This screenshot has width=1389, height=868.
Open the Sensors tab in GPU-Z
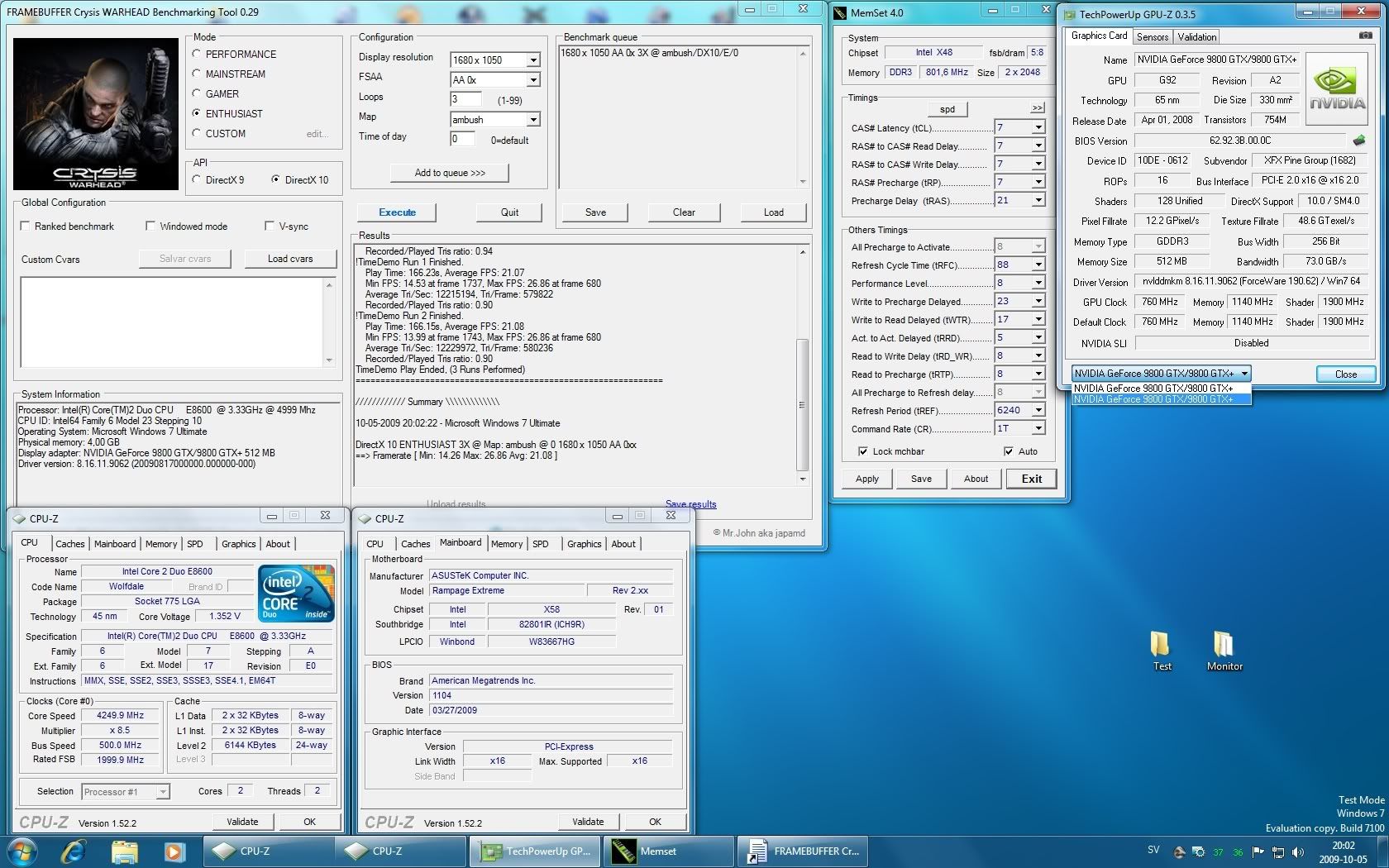pyautogui.click(x=1152, y=37)
